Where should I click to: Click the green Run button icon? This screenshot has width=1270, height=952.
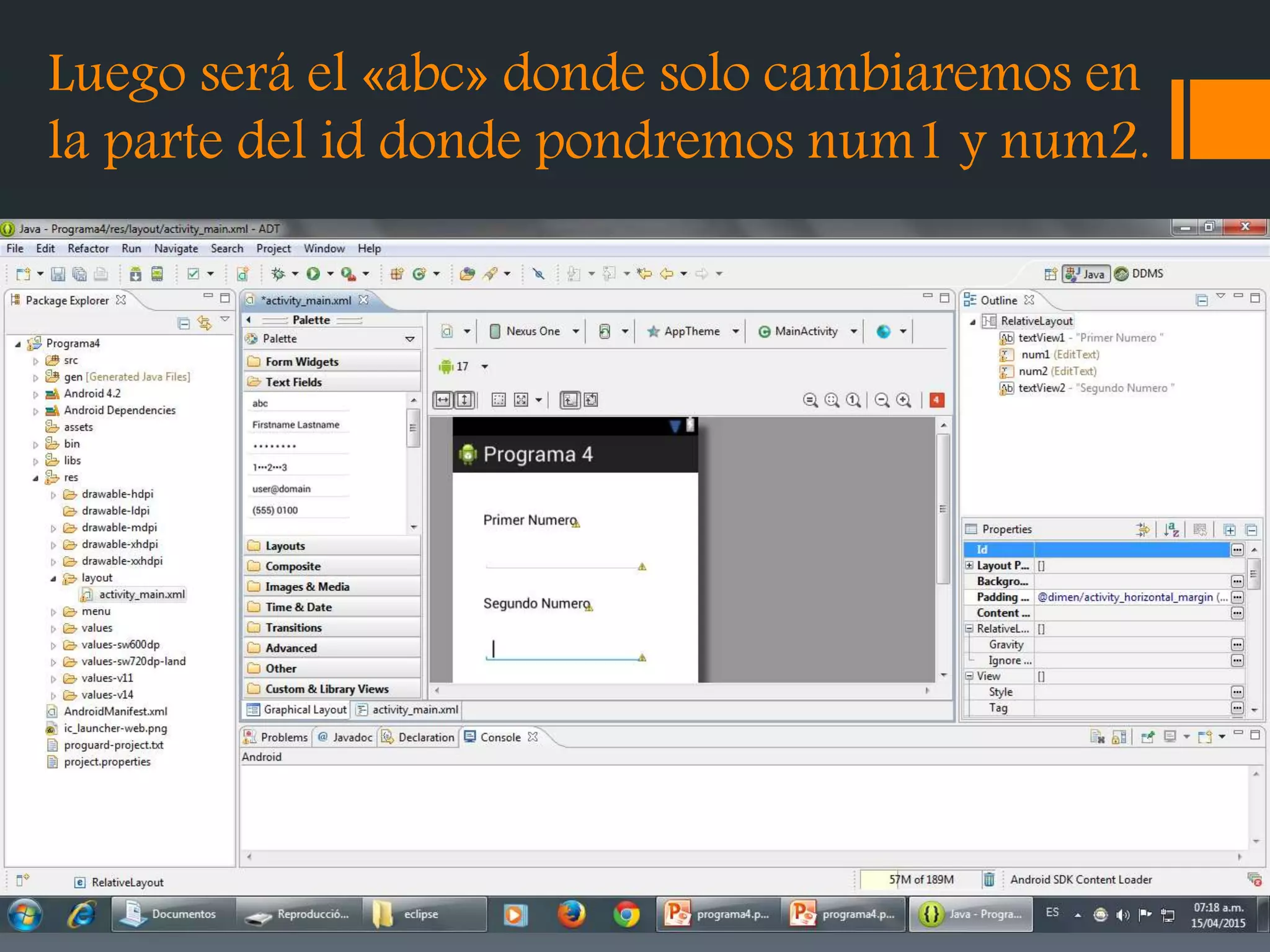click(314, 273)
